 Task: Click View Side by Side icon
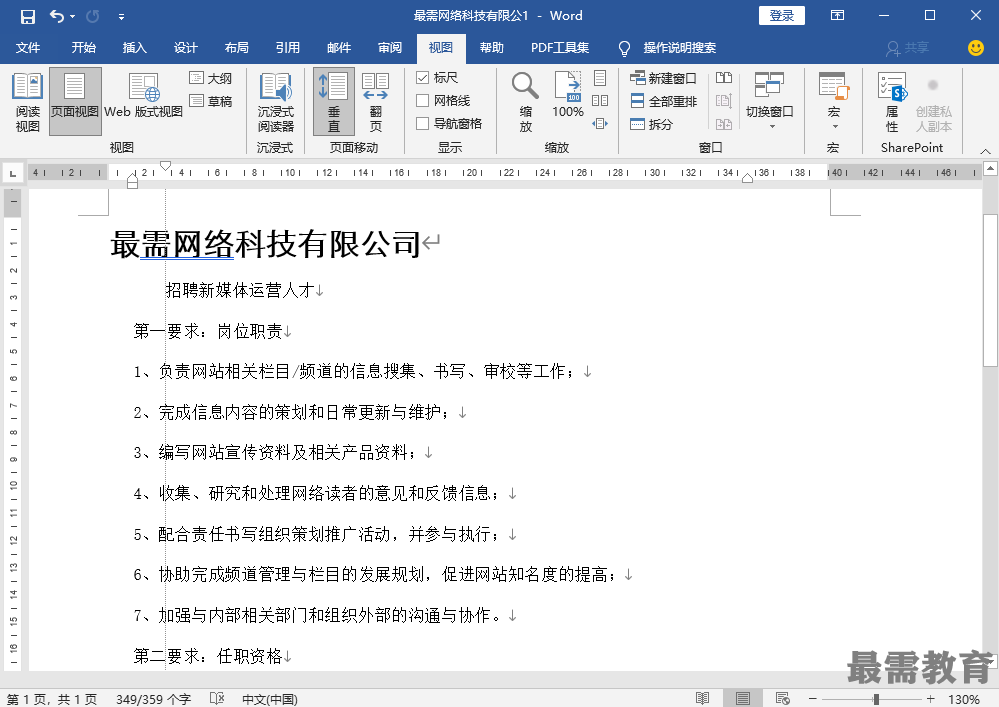(724, 78)
